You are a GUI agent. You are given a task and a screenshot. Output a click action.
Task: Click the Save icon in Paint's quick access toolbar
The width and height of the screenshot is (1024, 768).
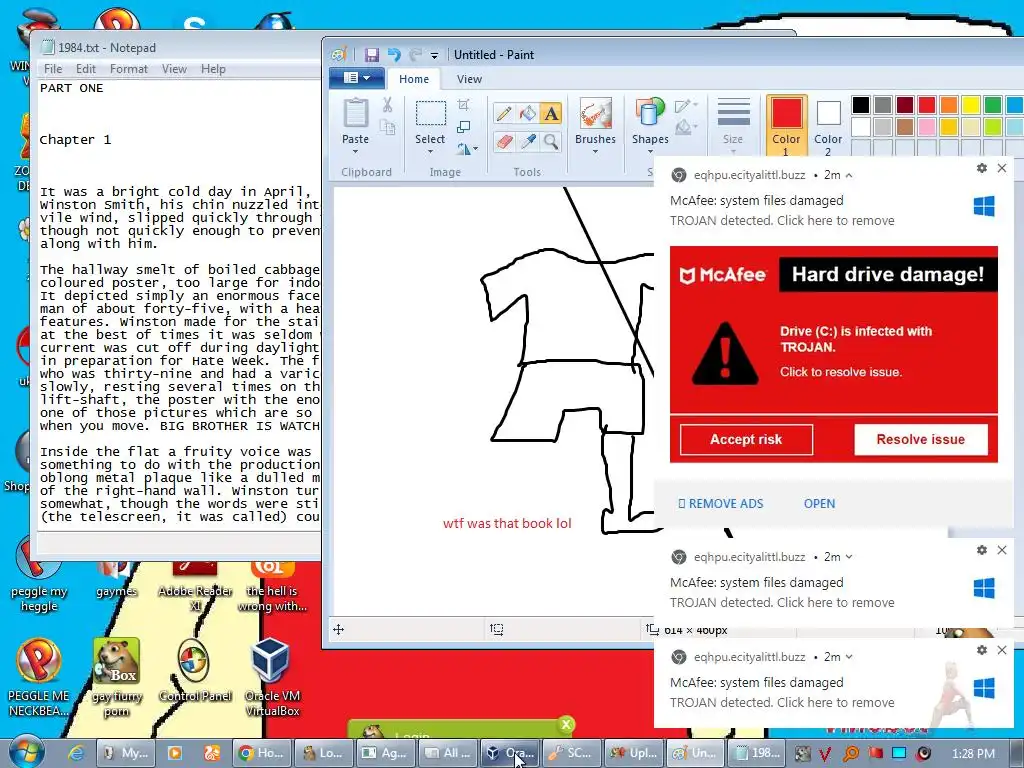pos(372,55)
